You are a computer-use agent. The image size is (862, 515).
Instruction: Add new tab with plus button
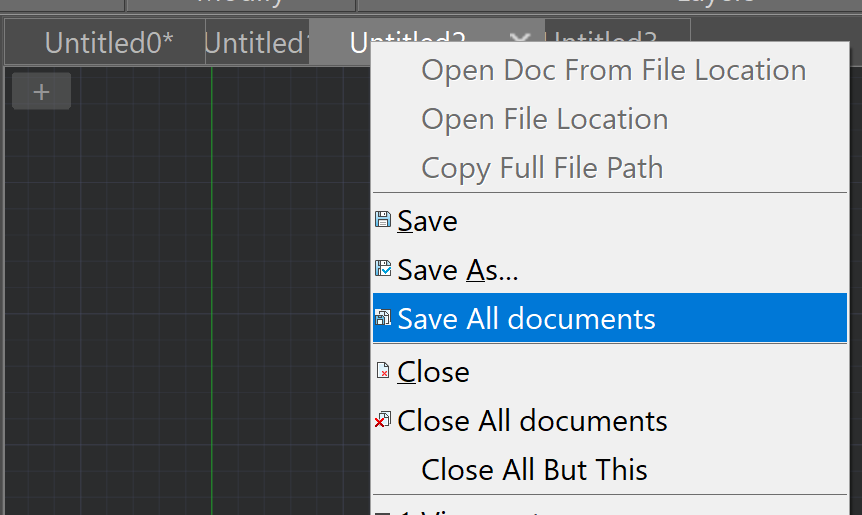pos(41,91)
